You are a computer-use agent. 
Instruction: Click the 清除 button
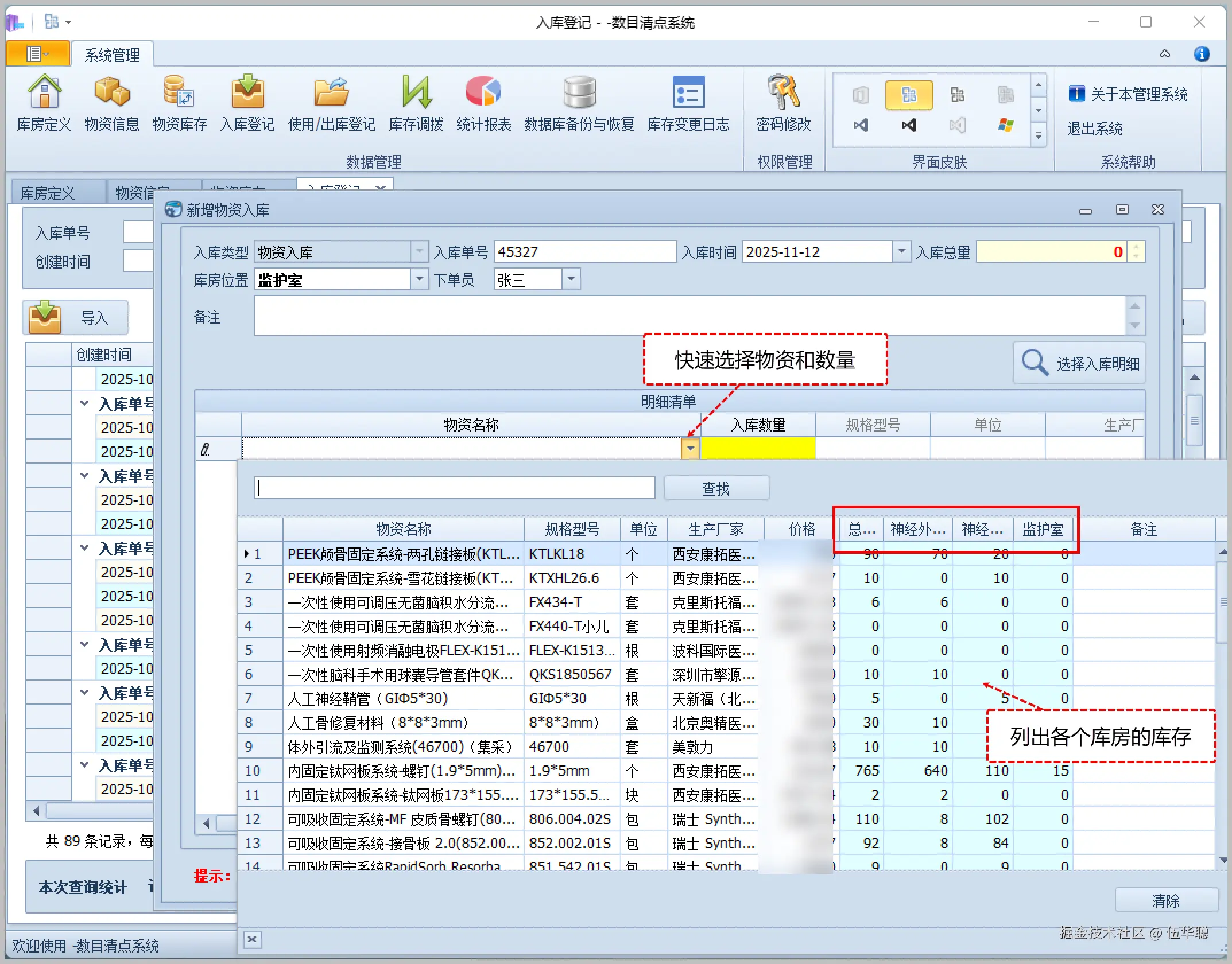click(1165, 900)
